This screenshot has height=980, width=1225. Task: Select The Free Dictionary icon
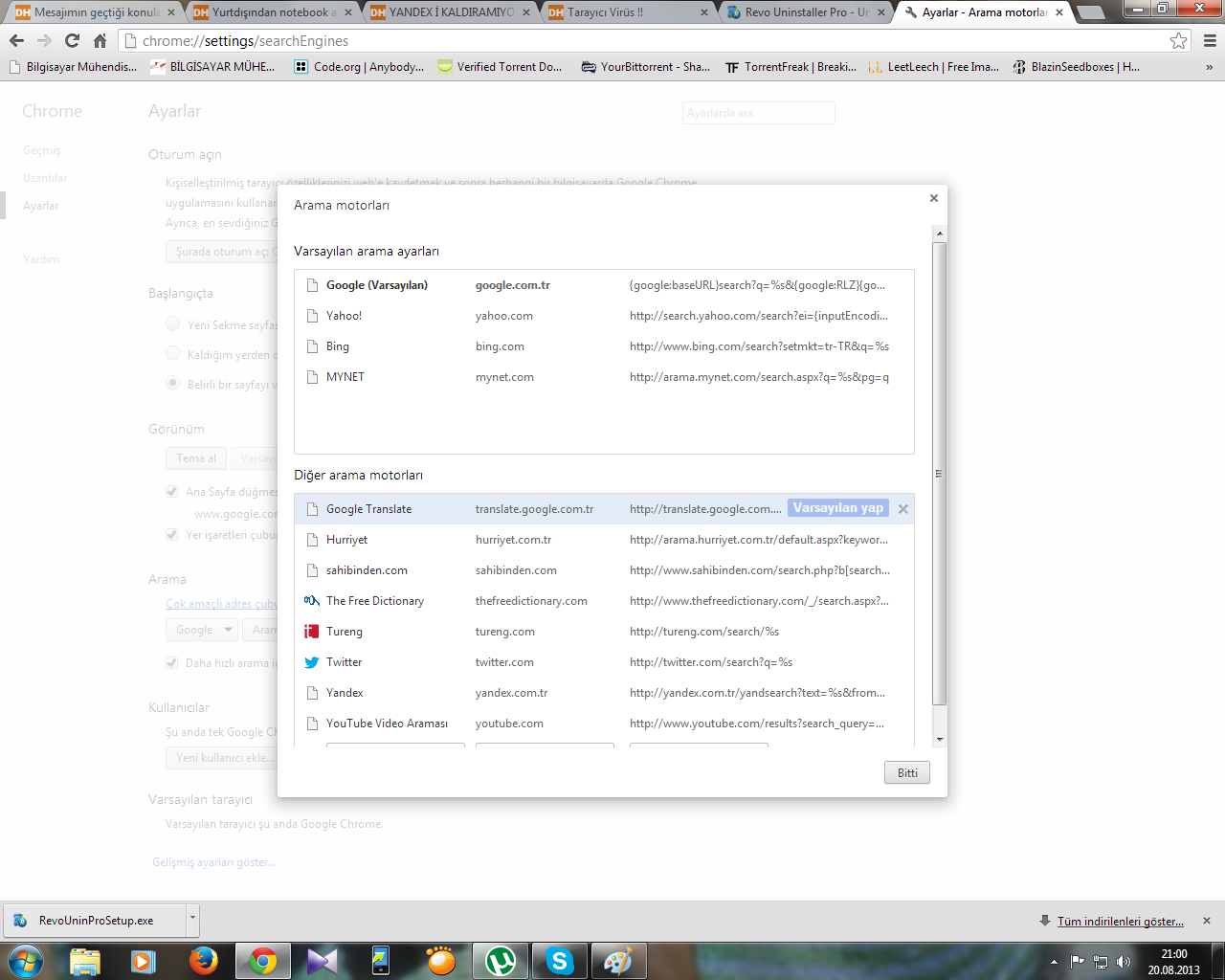tap(311, 601)
